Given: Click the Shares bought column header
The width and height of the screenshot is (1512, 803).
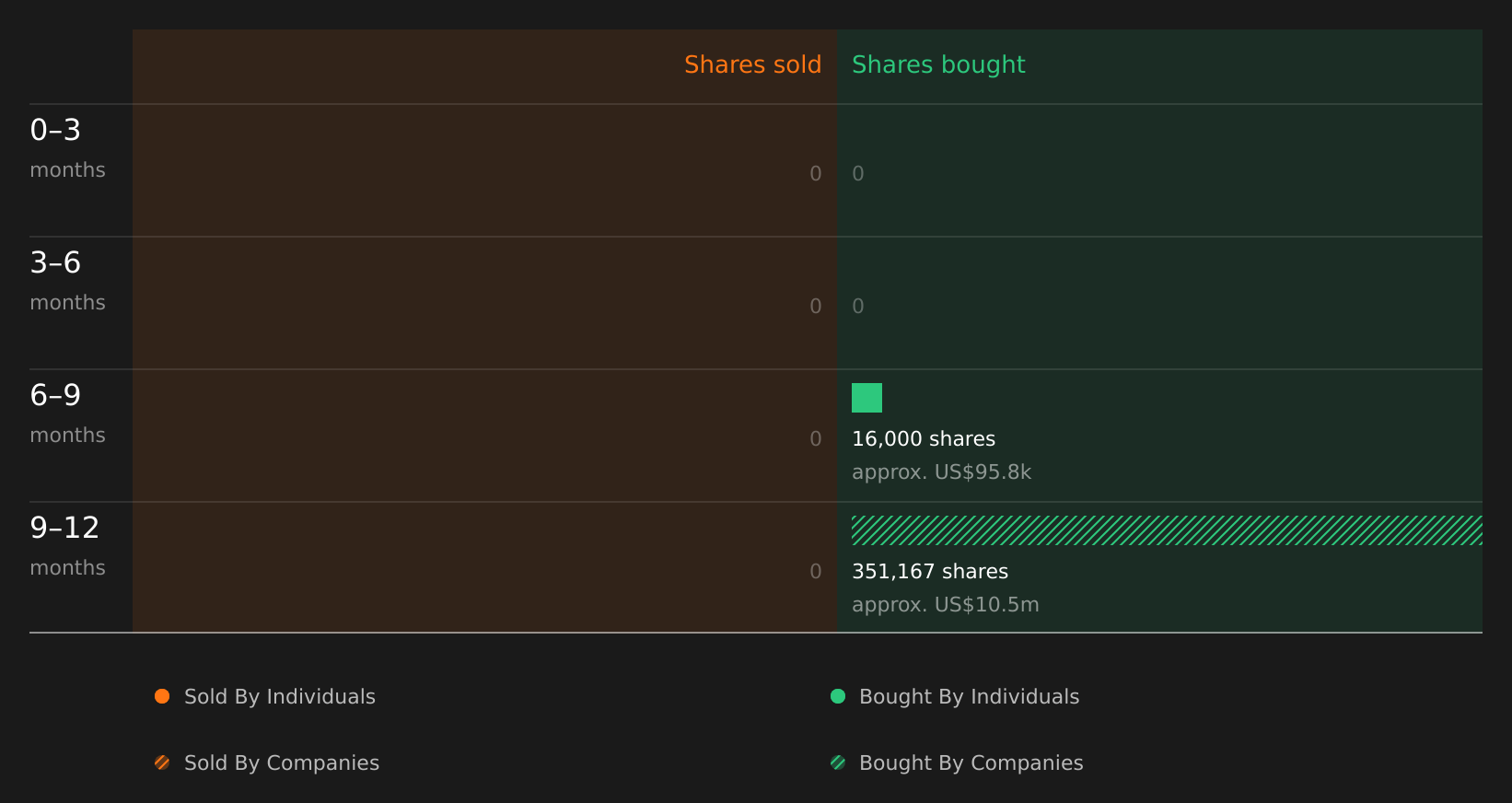Looking at the screenshot, I should 938,64.
